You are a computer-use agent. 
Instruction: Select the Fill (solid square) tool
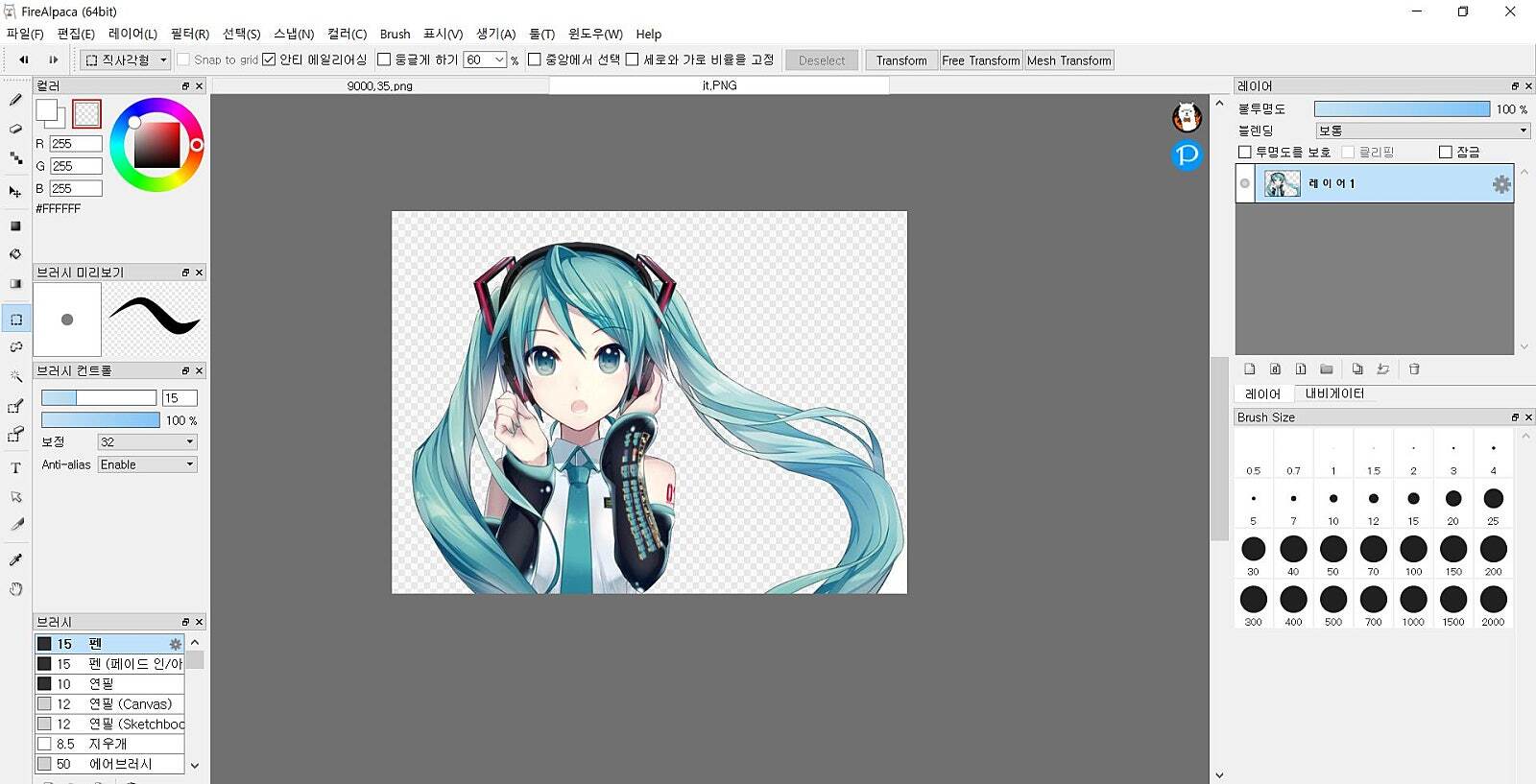(15, 226)
